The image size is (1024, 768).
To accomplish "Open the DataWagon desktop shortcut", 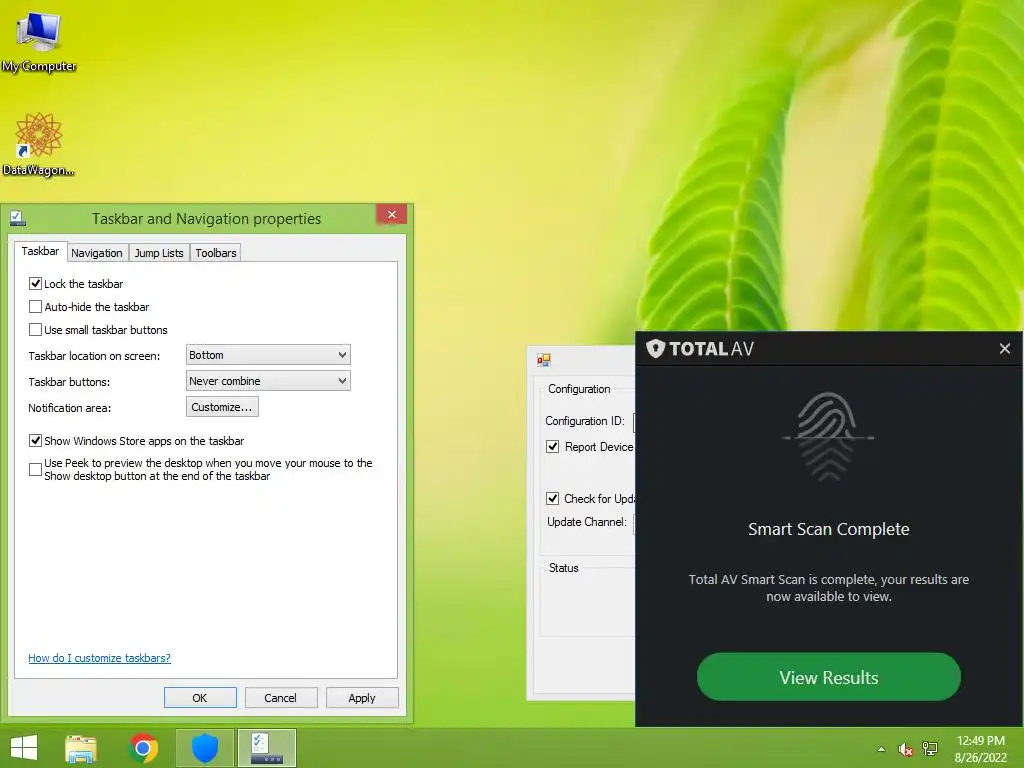I will pyautogui.click(x=39, y=144).
